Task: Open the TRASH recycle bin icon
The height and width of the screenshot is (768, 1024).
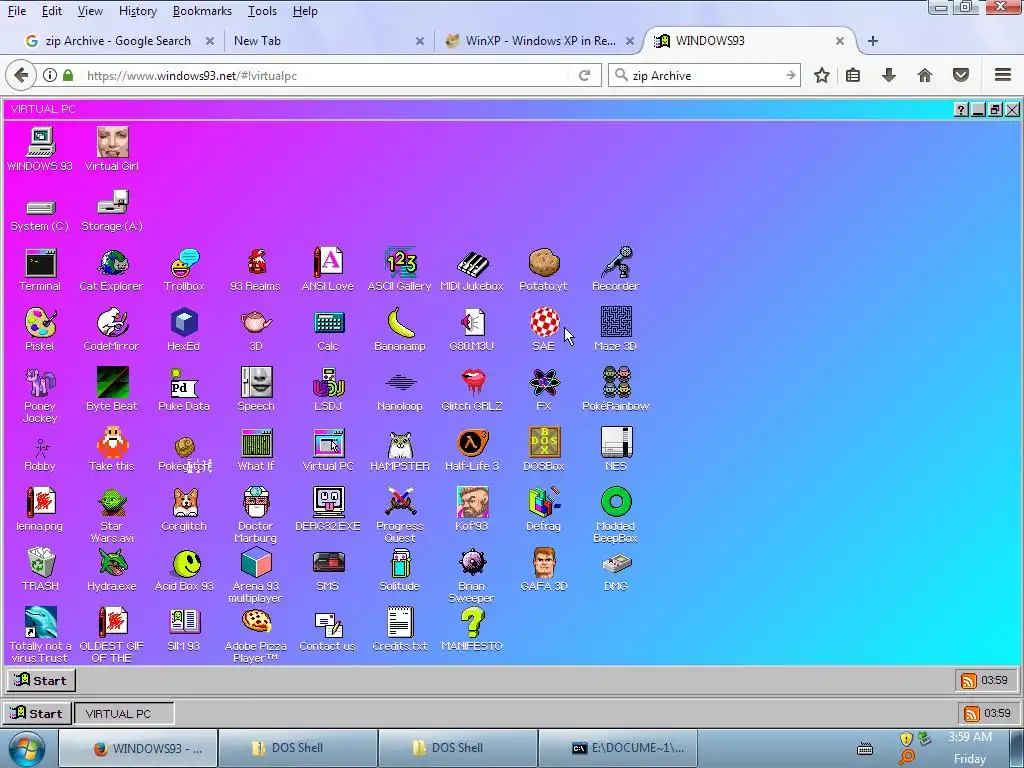Action: pyautogui.click(x=40, y=569)
